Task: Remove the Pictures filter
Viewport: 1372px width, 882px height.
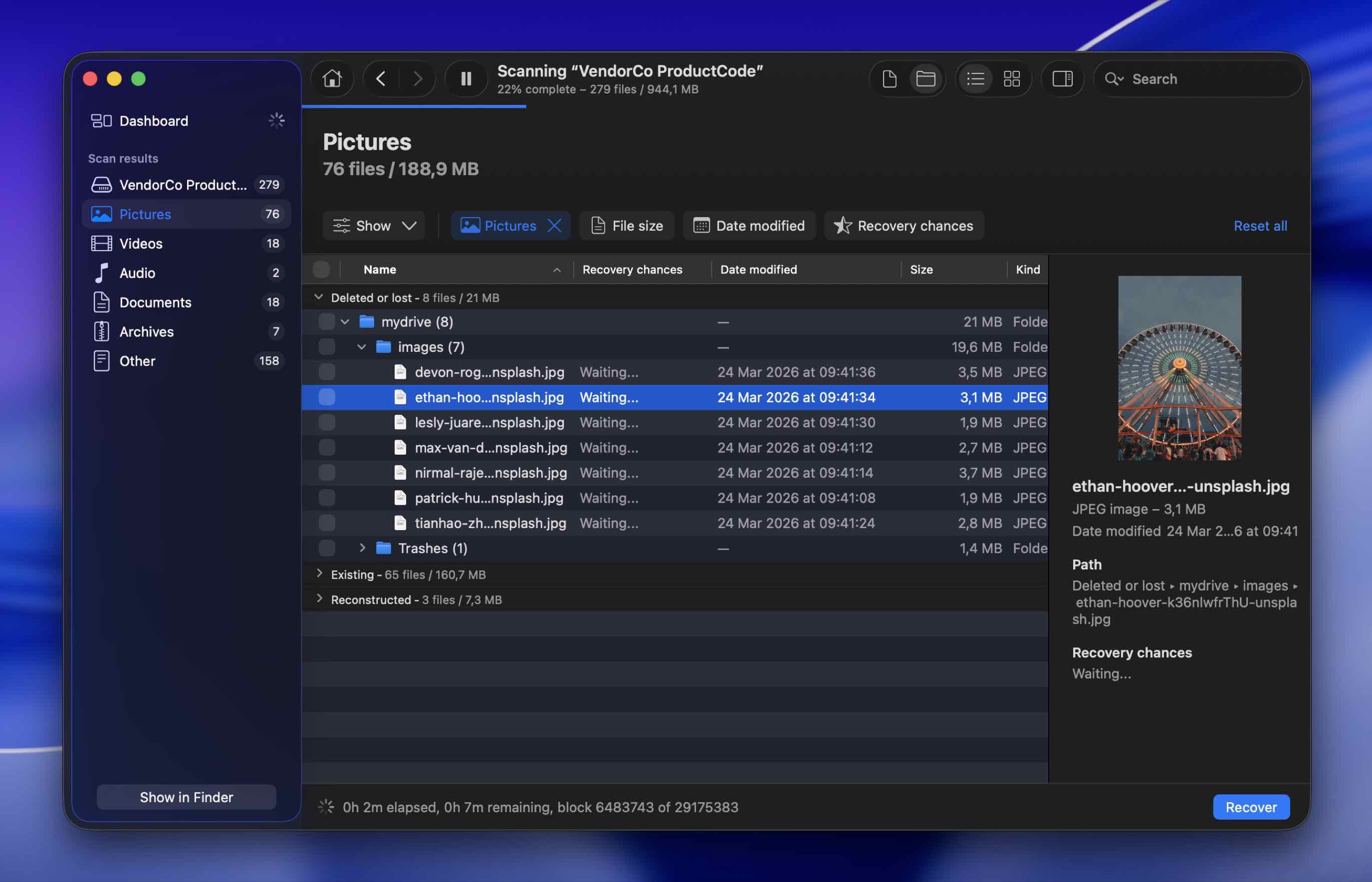Action: [554, 225]
